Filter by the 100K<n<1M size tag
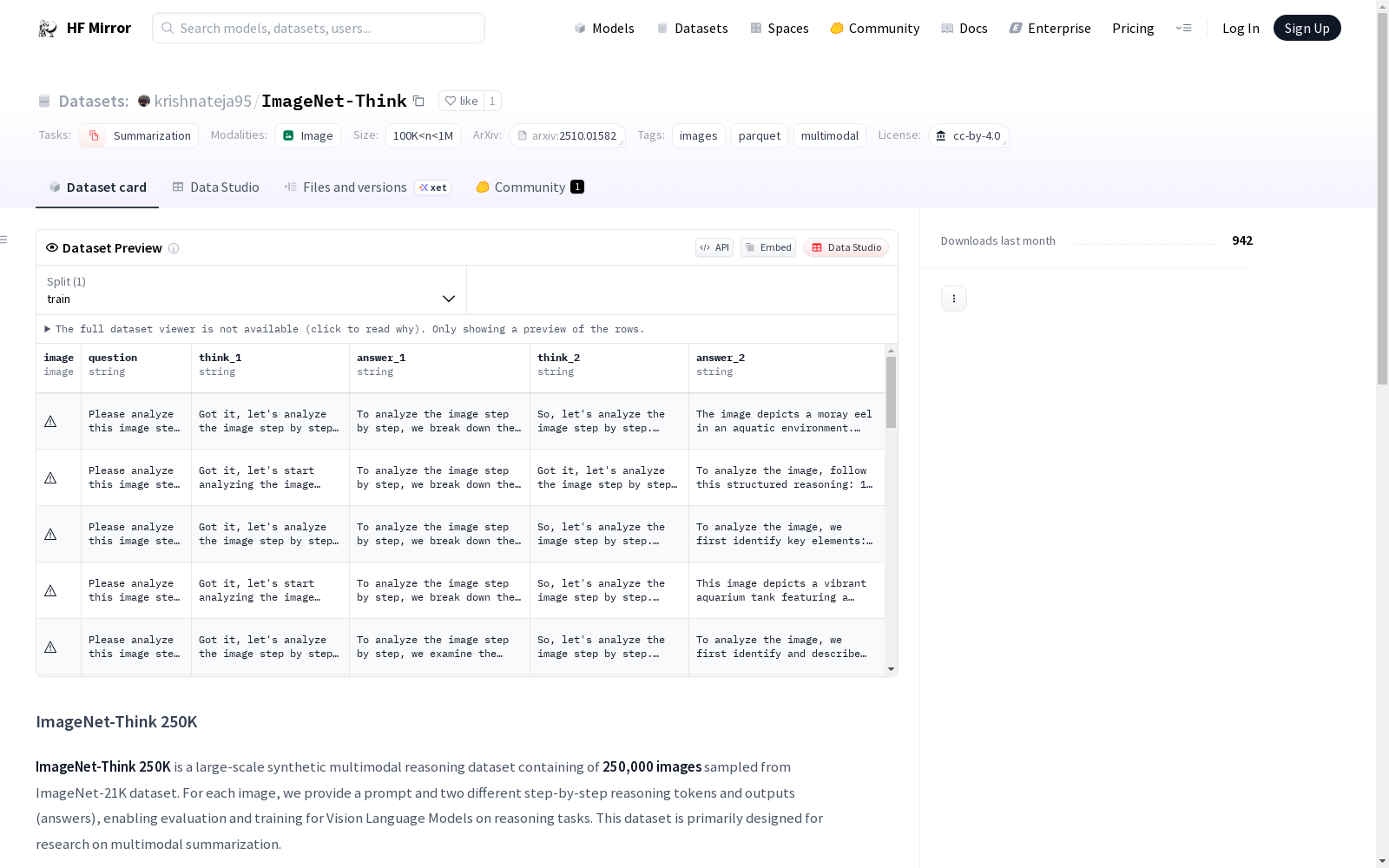 (x=423, y=135)
